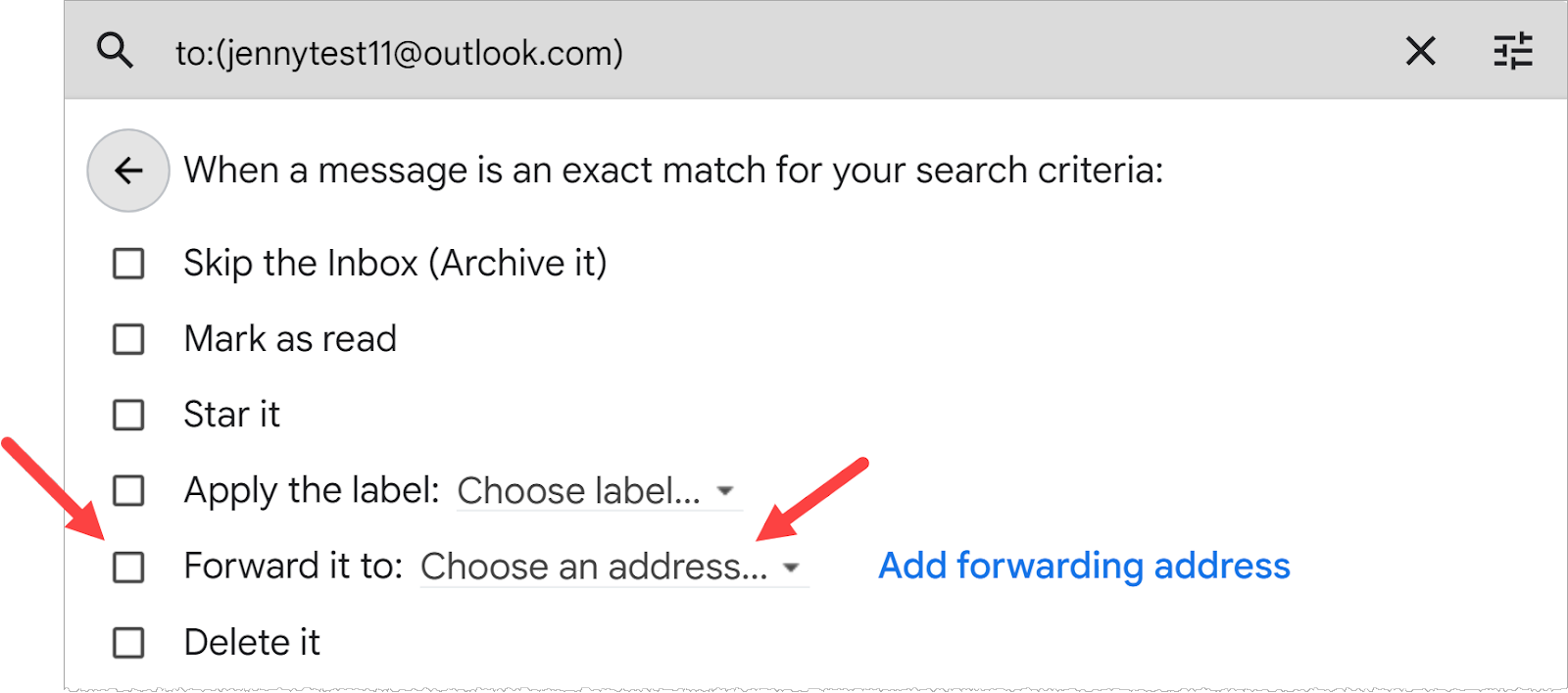
Task: Expand the Choose an address dropdown
Action: coord(612,567)
